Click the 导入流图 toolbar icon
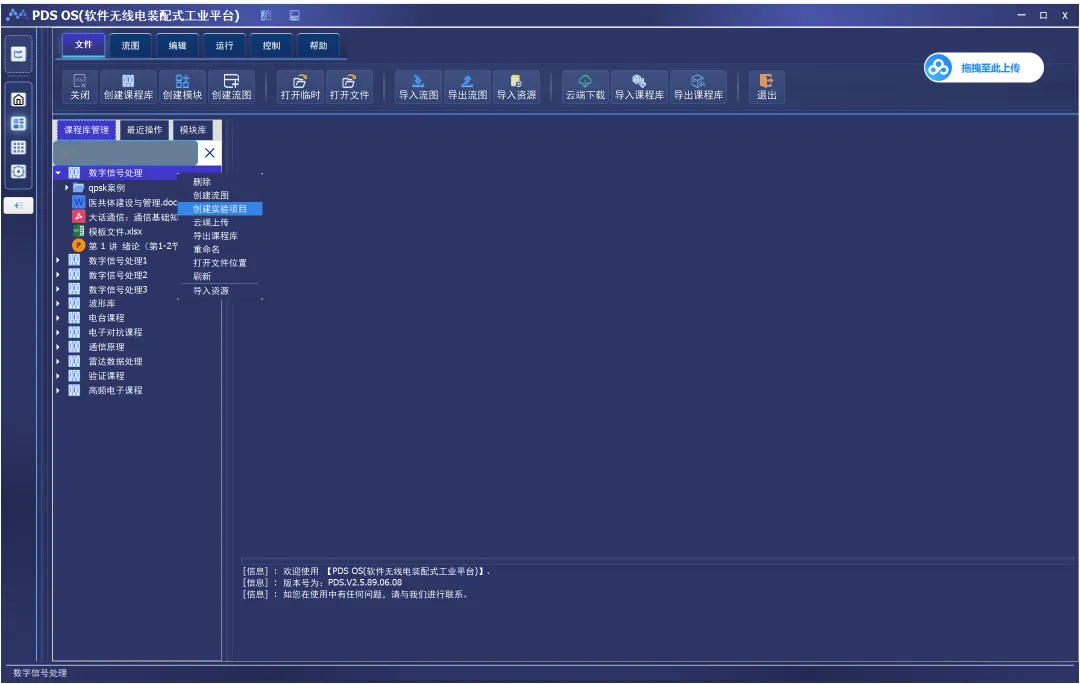This screenshot has width=1080, height=684. click(418, 87)
